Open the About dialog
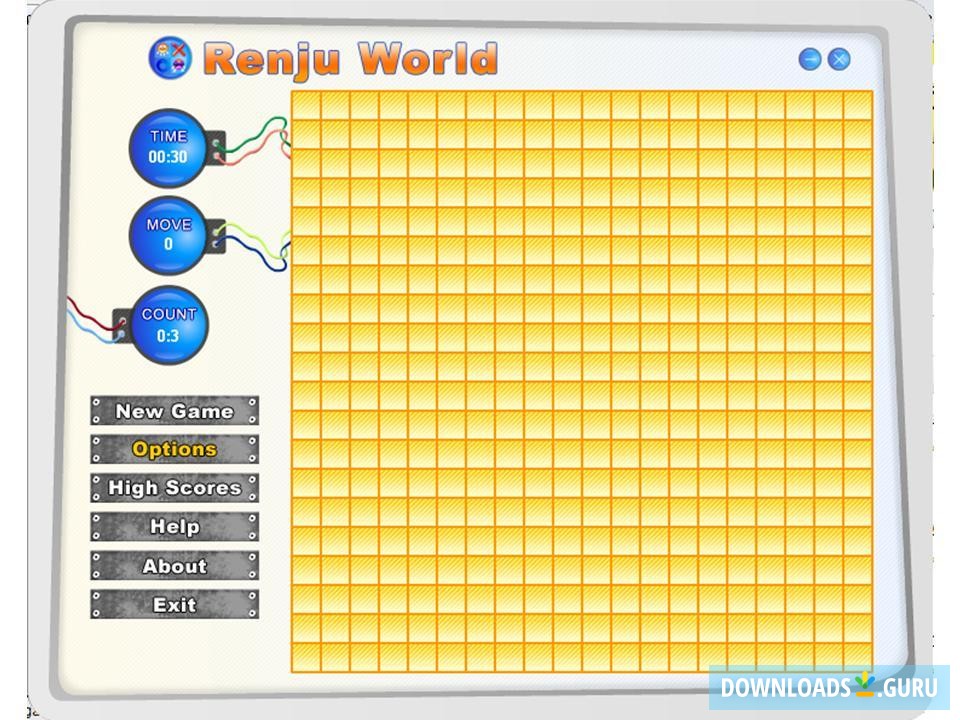This screenshot has width=960, height=720. coord(173,565)
